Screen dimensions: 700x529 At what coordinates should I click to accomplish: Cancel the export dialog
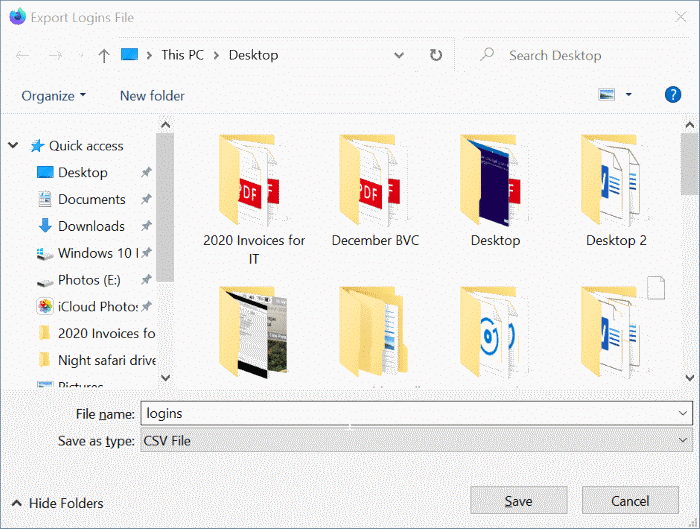point(630,500)
